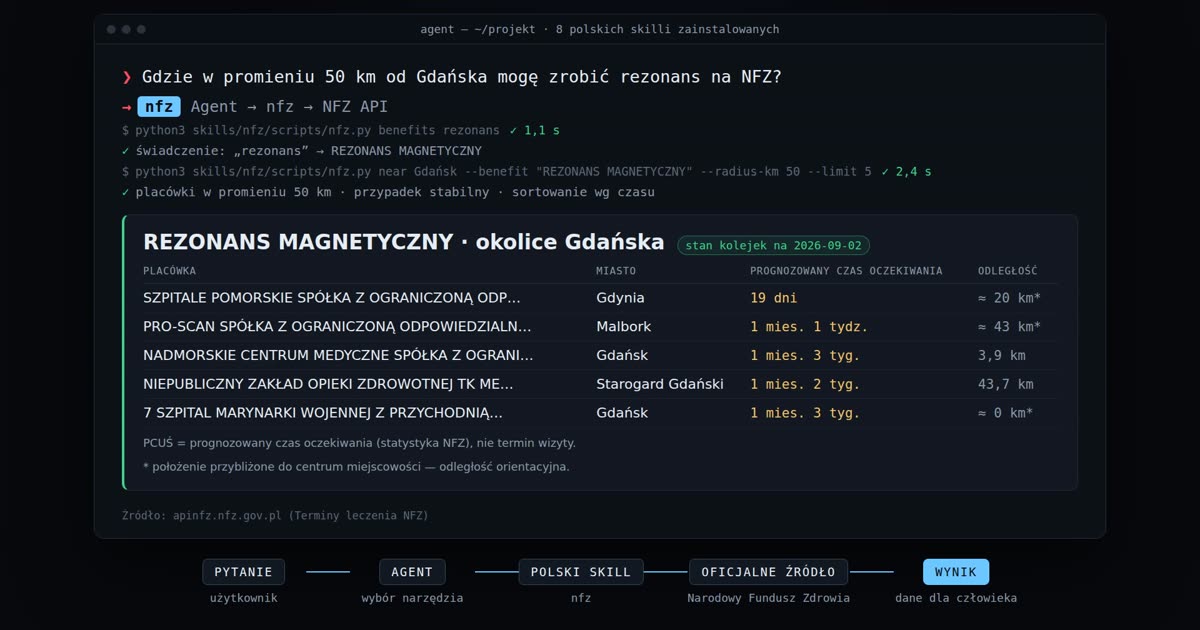Click the 'benefits rezonans' command line
Screen dimensions: 1200x630
pos(310,130)
